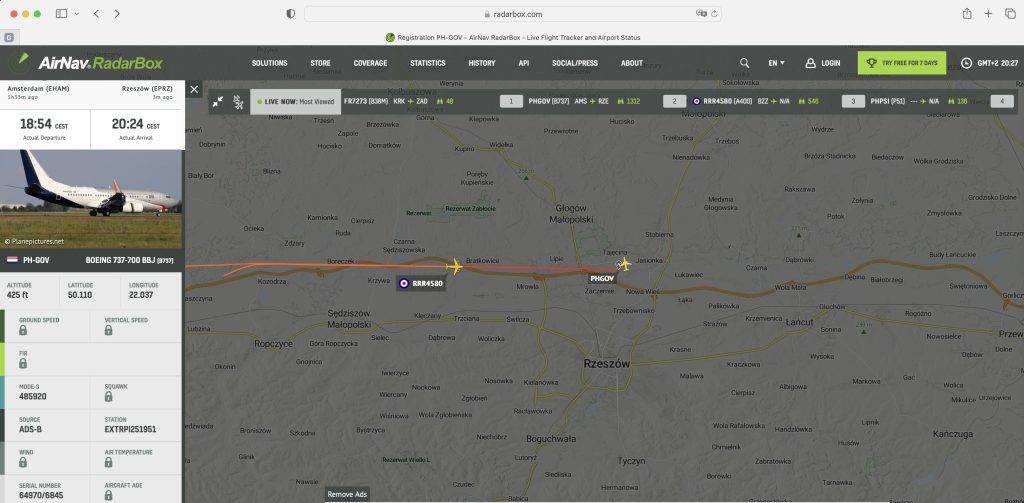Click the Wind lock icon
The height and width of the screenshot is (503, 1024).
(x=23, y=462)
